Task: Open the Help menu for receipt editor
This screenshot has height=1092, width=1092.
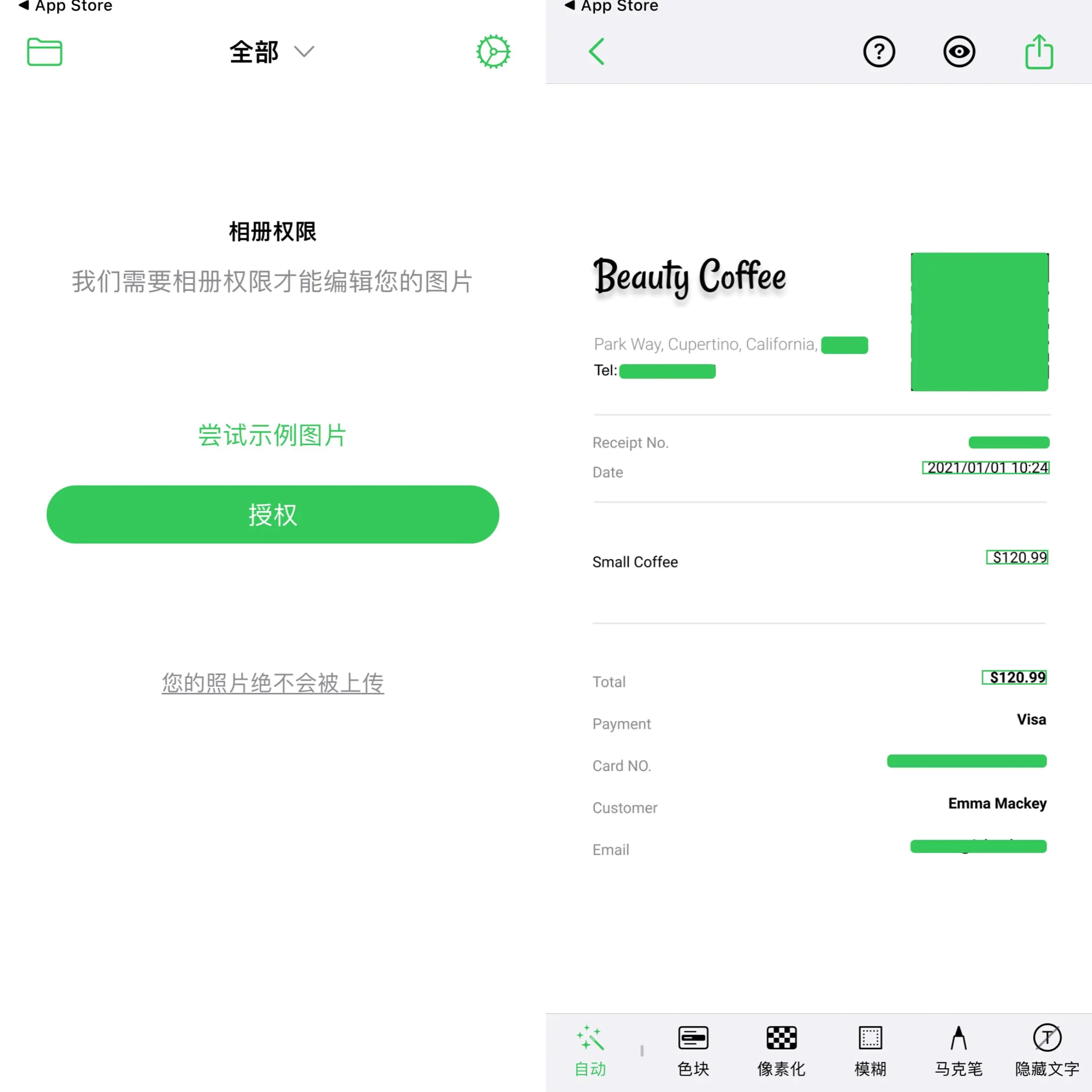Action: click(880, 52)
